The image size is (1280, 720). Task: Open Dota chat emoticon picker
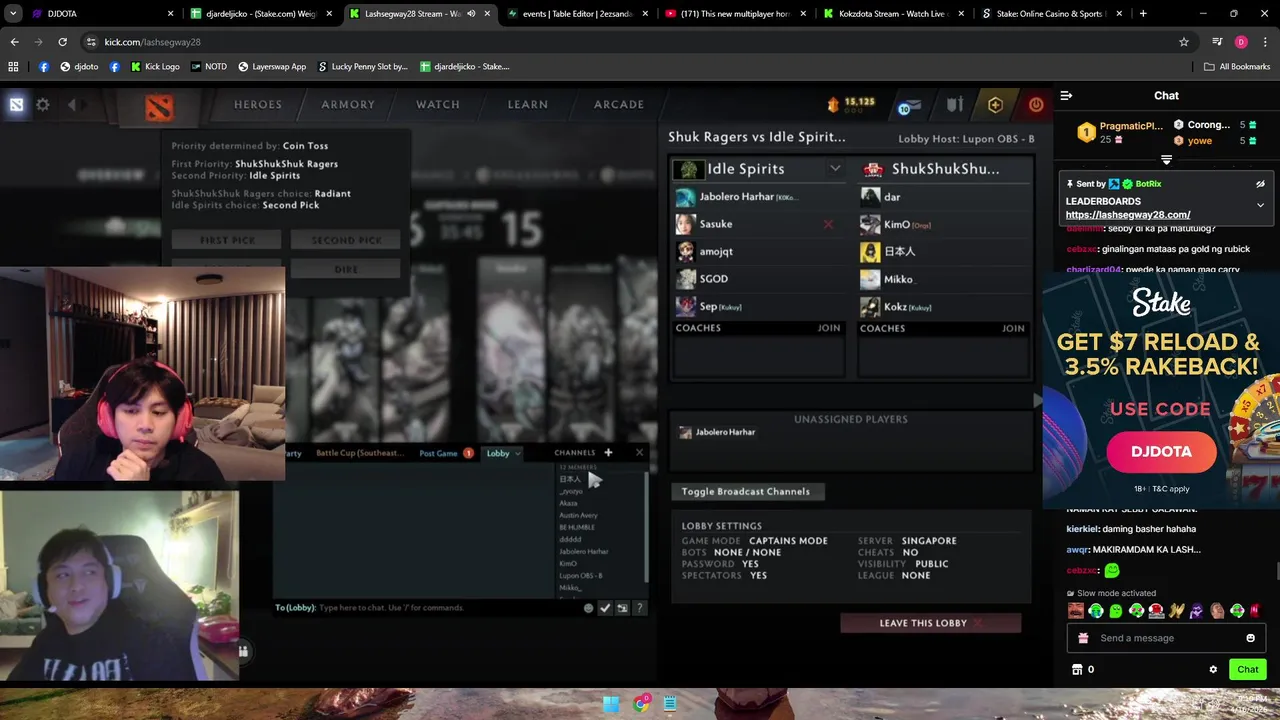tap(588, 608)
